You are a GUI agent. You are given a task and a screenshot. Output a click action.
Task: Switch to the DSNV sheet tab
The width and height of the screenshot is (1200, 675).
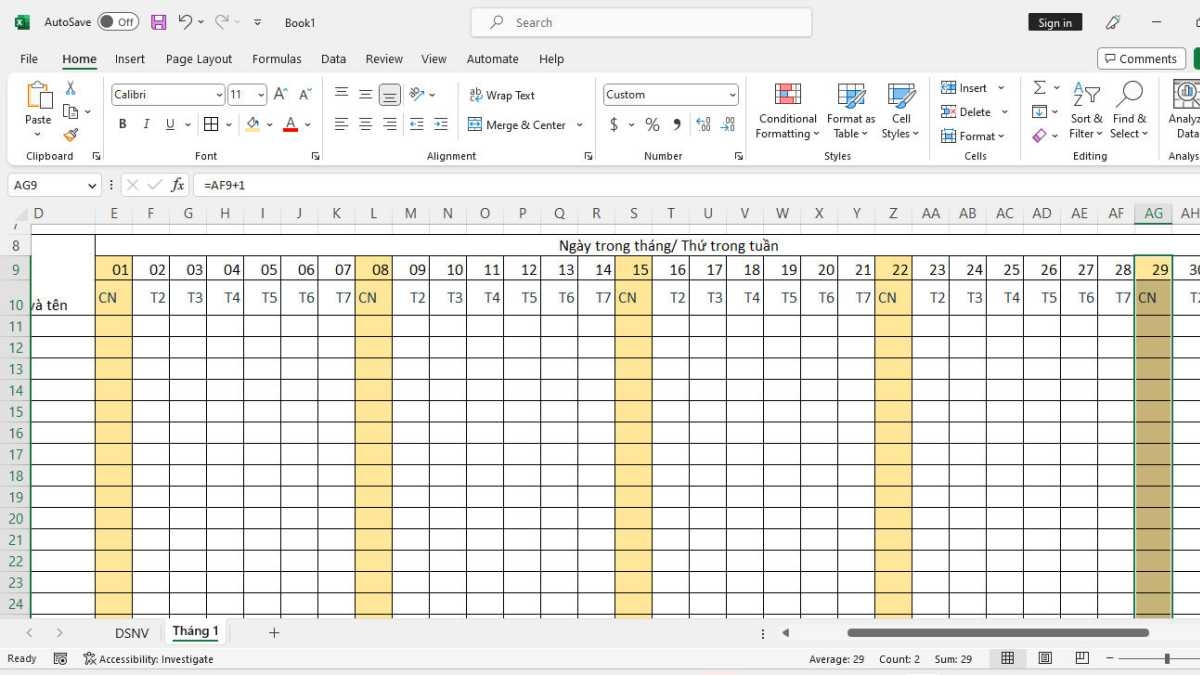(x=132, y=633)
